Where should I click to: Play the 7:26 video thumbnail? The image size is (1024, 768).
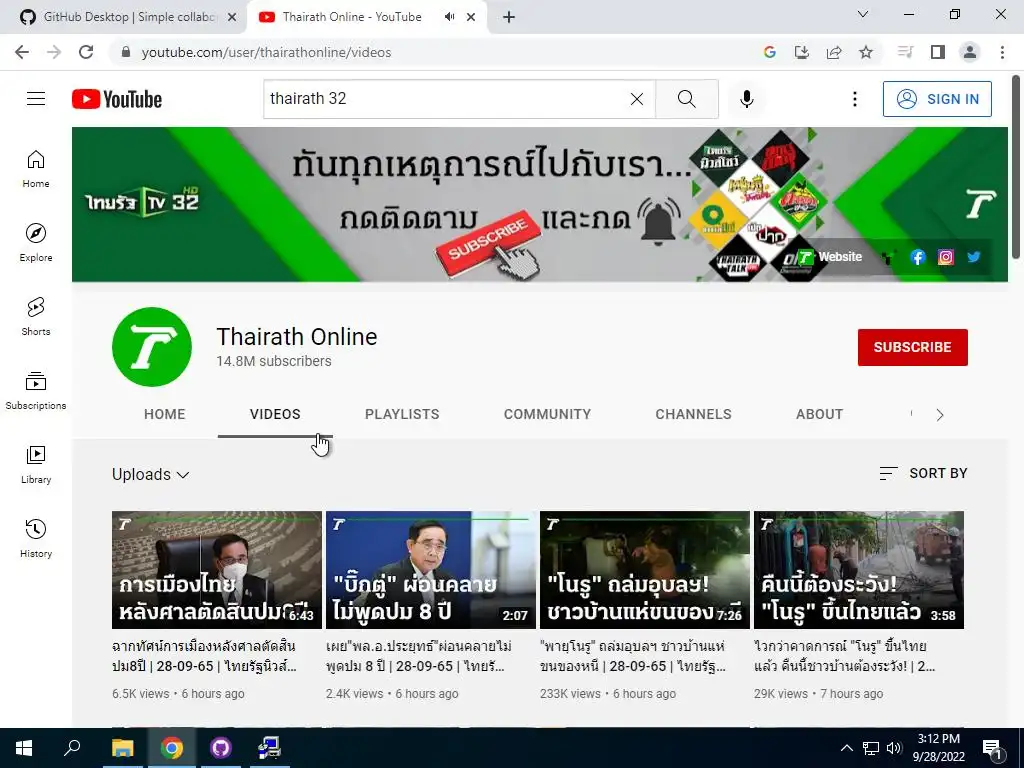(x=645, y=570)
